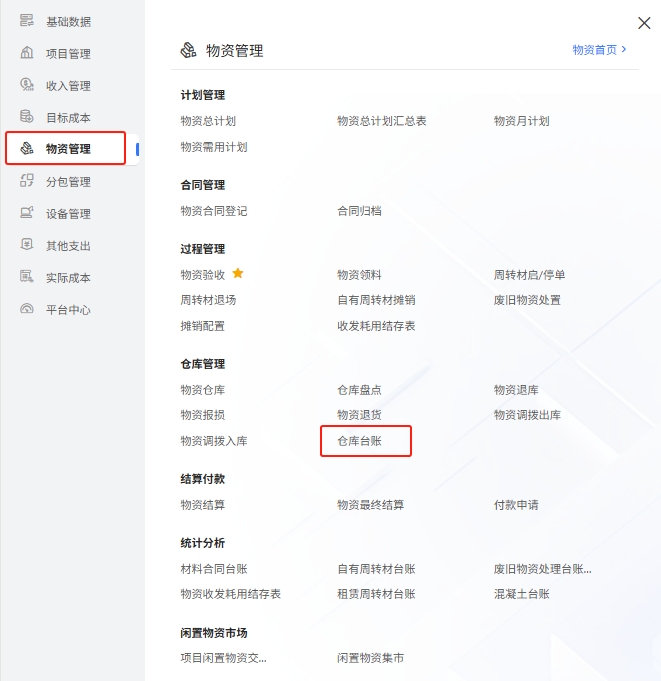
Task: Click the 项目管理 sidebar icon
Action: click(27, 53)
